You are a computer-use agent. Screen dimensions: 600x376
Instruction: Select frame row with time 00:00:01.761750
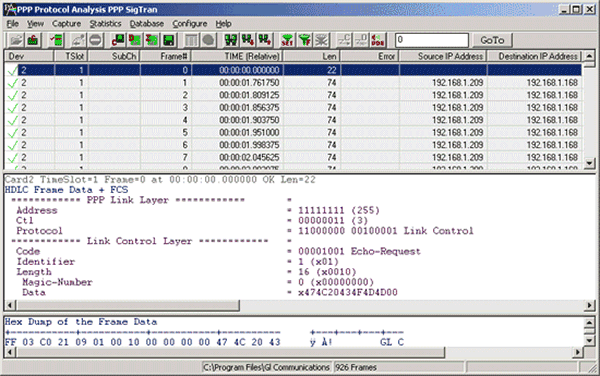click(x=293, y=83)
